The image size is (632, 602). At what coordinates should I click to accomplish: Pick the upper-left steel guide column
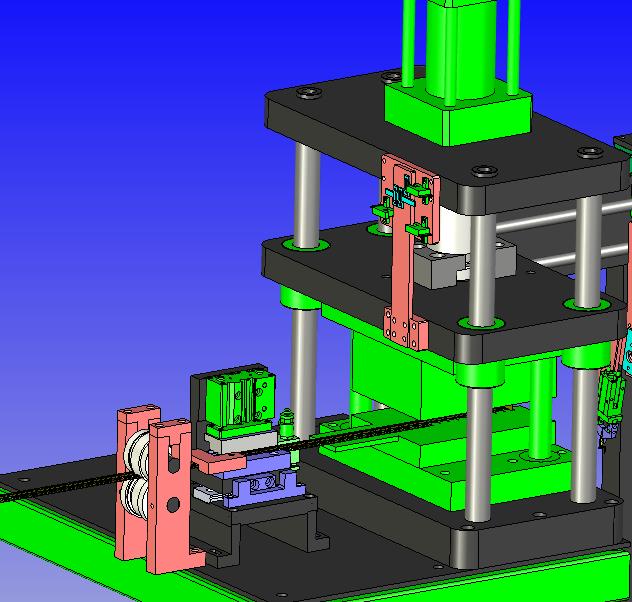click(x=306, y=196)
